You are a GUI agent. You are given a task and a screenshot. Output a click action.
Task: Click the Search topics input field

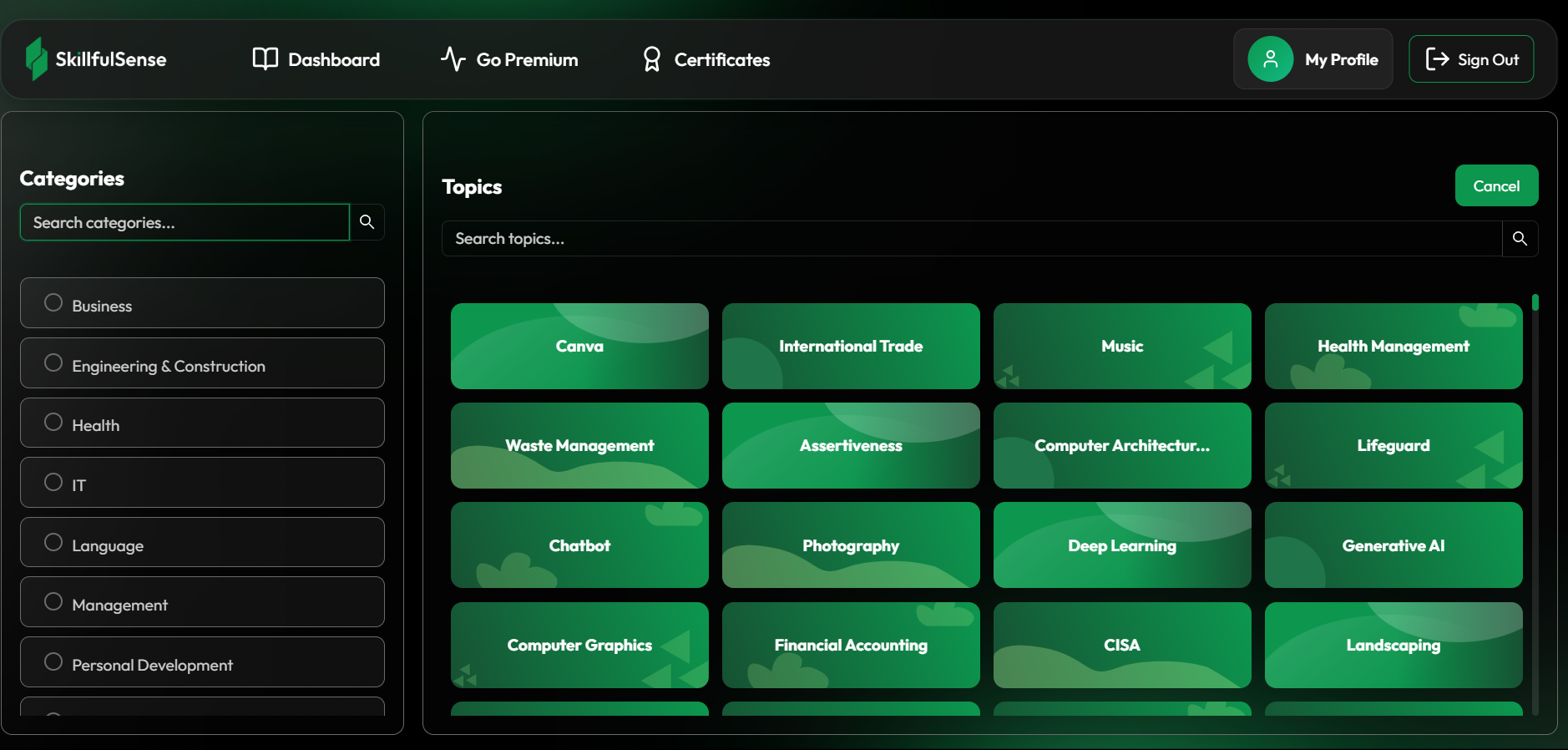click(972, 238)
